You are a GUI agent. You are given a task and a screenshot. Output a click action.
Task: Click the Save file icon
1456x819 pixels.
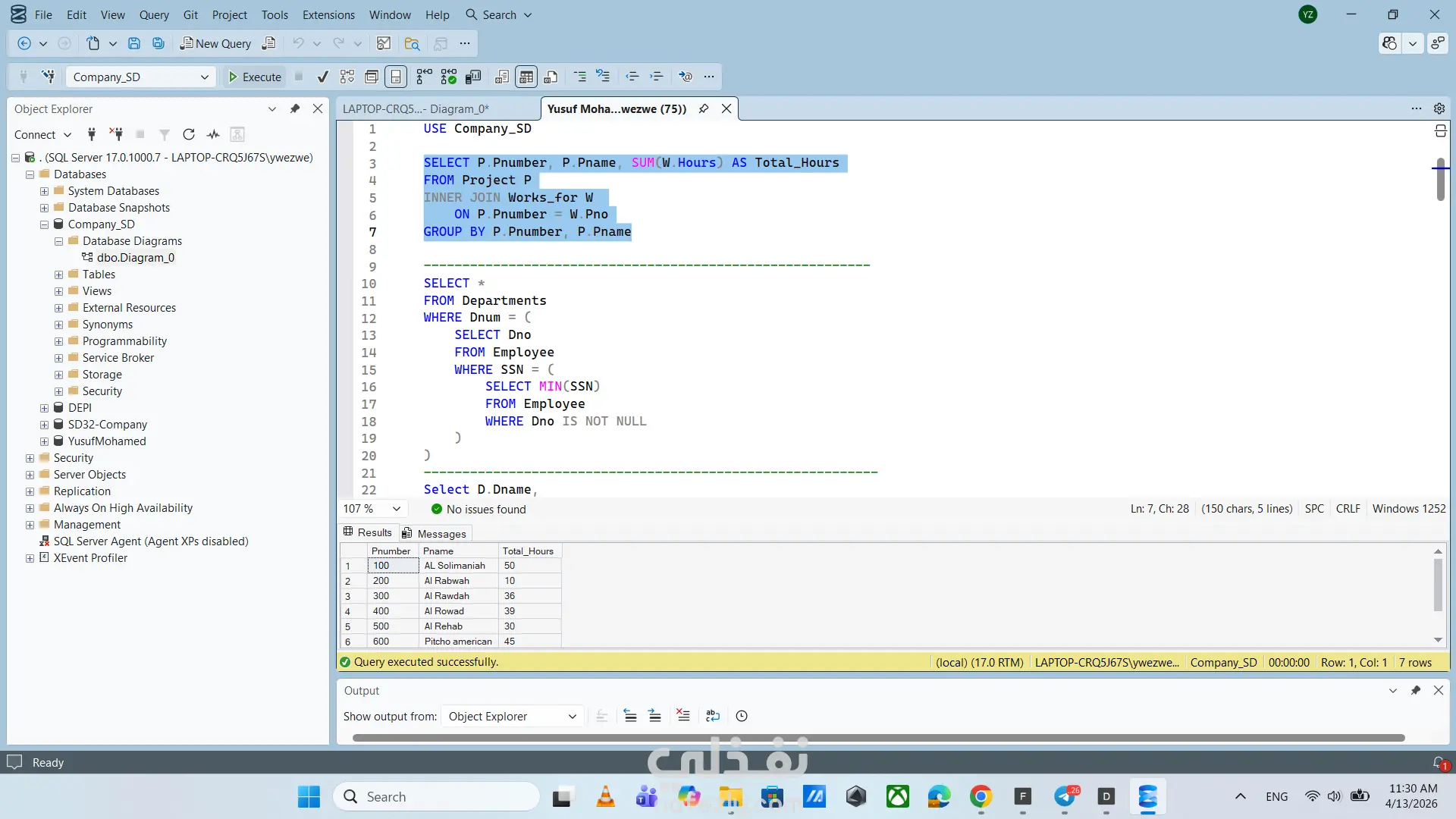click(134, 43)
